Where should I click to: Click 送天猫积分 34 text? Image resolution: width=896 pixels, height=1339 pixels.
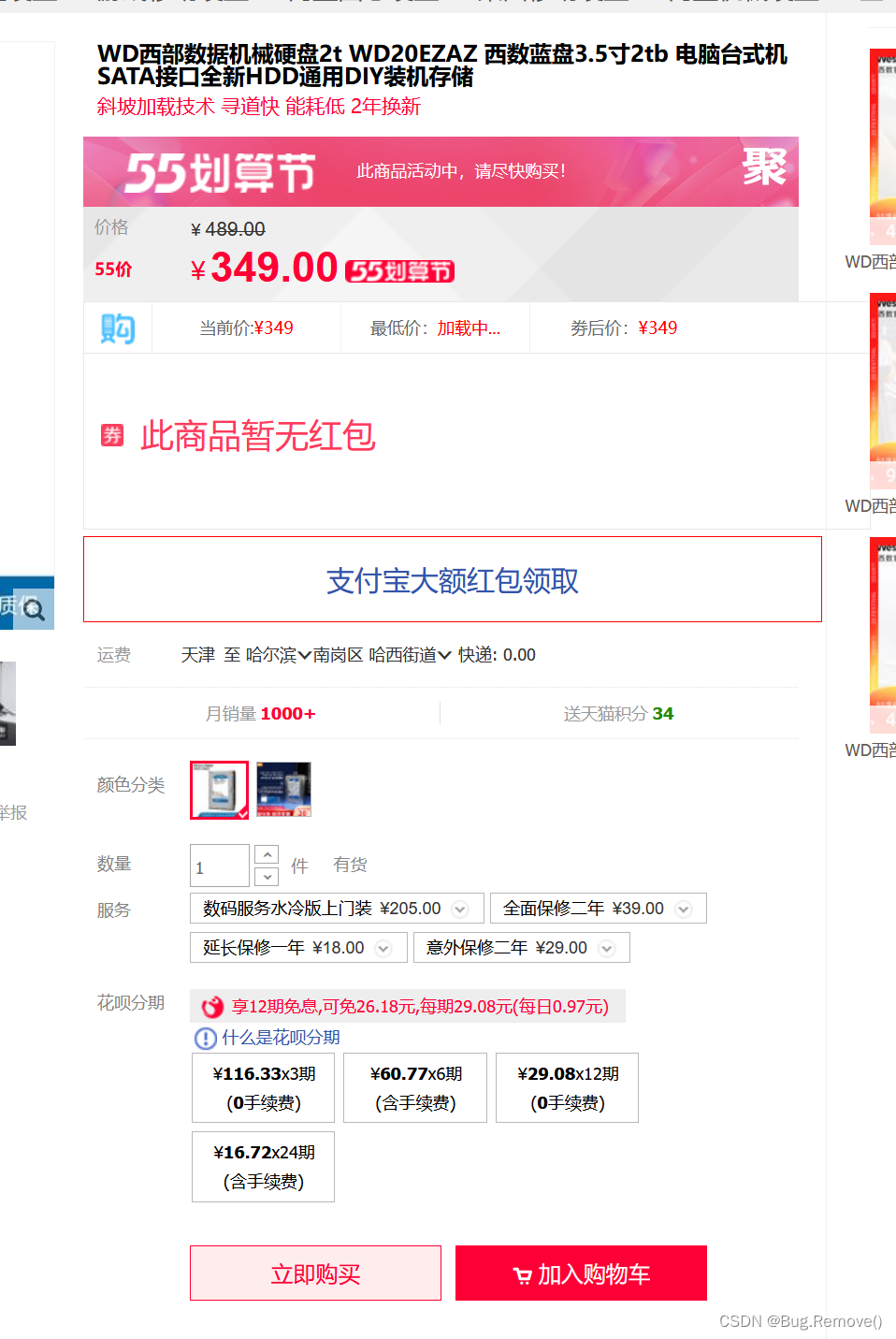[618, 714]
